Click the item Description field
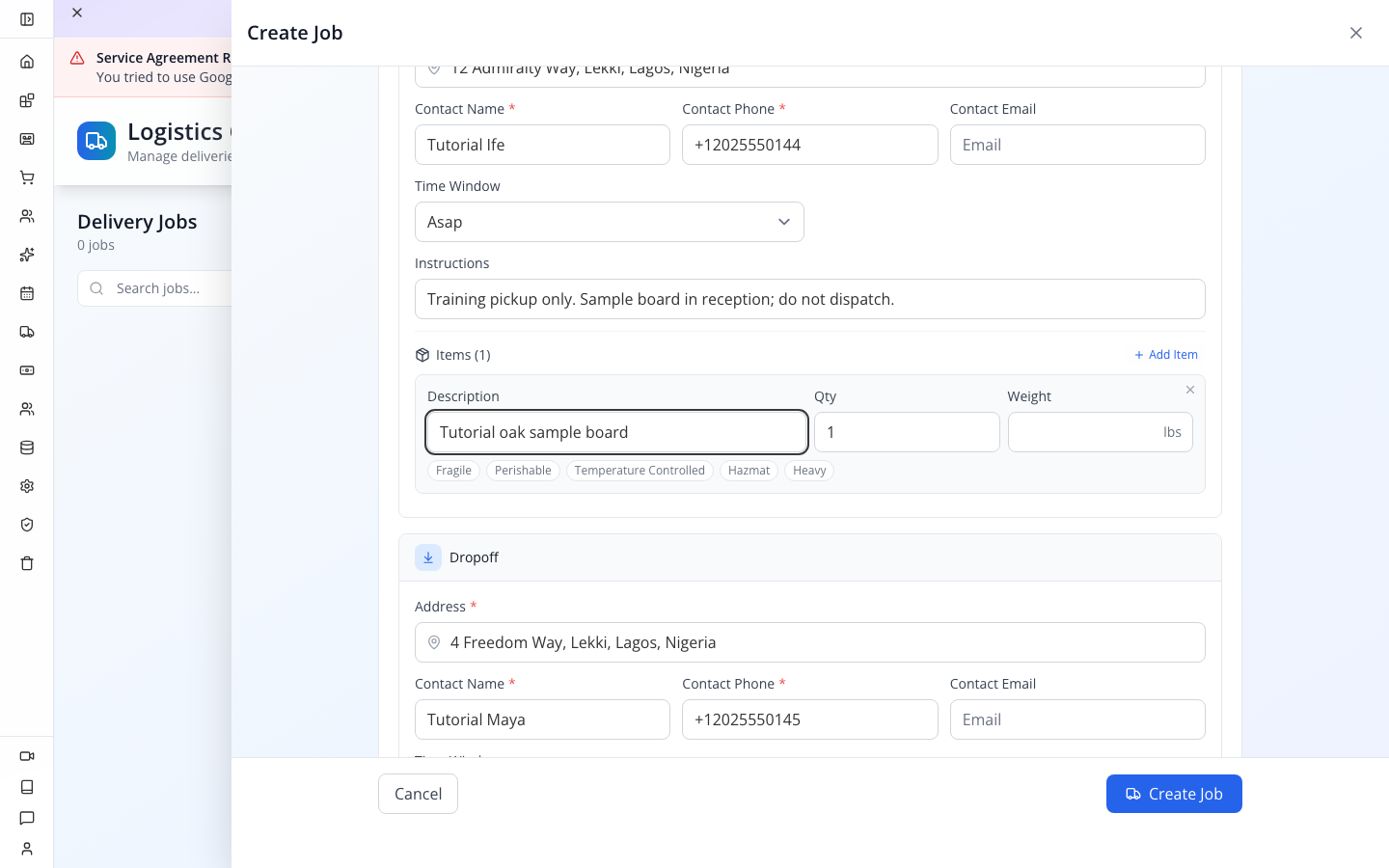The image size is (1389, 868). pos(616,432)
